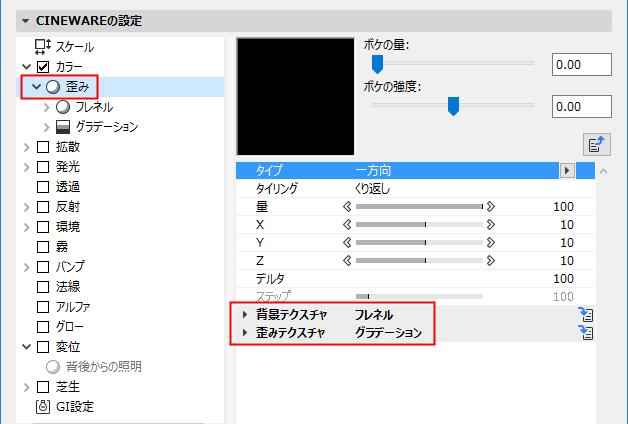Click the Y slider bar
Viewport: 628px width, 424px height.
[x=419, y=243]
